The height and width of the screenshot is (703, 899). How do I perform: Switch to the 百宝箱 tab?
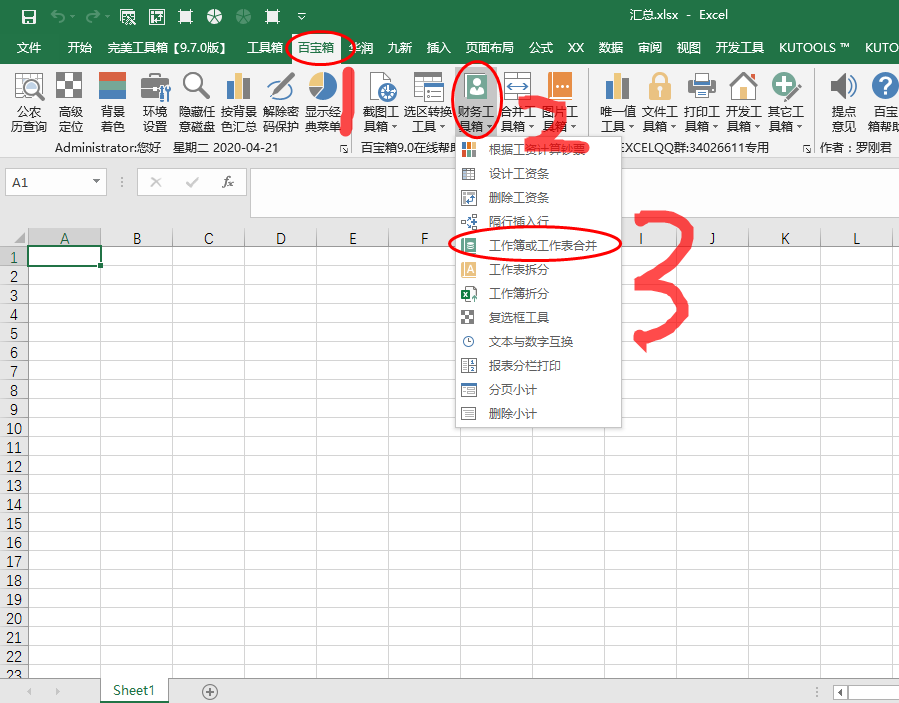click(316, 48)
